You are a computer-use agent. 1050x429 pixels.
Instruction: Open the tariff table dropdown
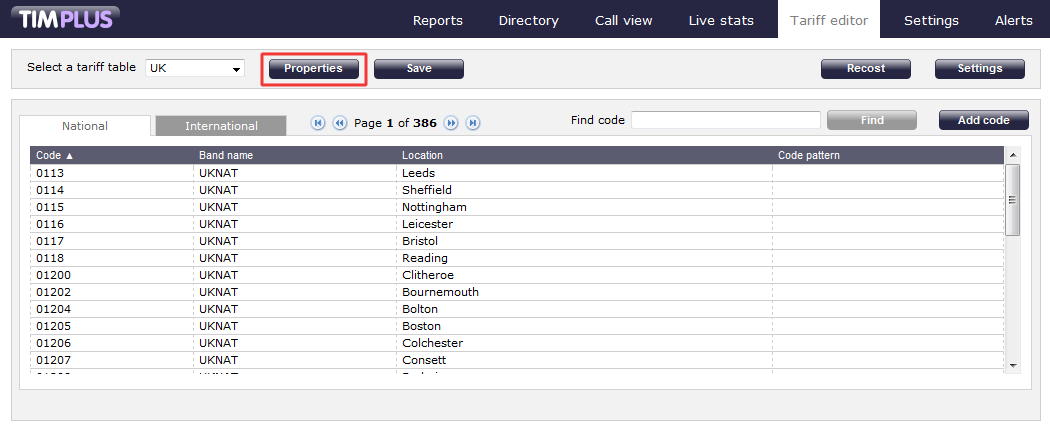point(195,69)
